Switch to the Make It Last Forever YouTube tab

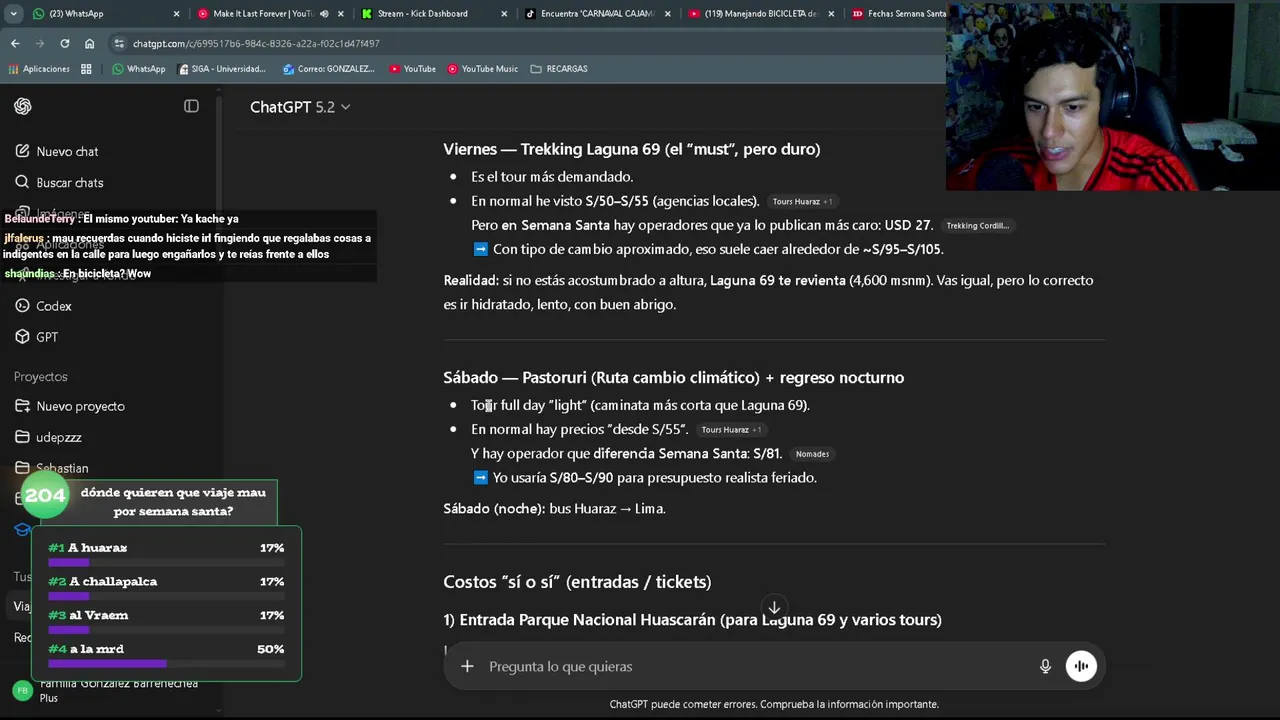click(x=268, y=14)
